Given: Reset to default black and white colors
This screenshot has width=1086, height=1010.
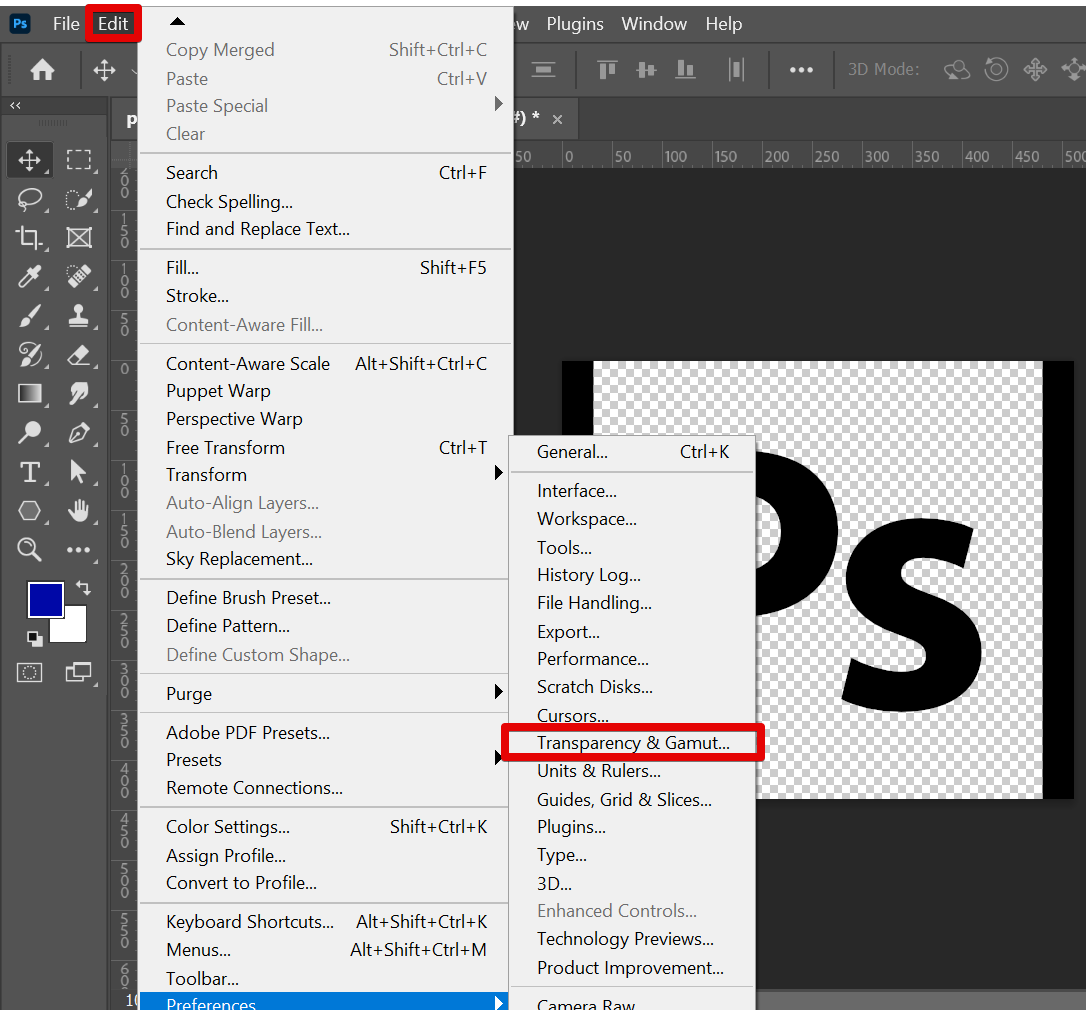Looking at the screenshot, I should coord(35,637).
